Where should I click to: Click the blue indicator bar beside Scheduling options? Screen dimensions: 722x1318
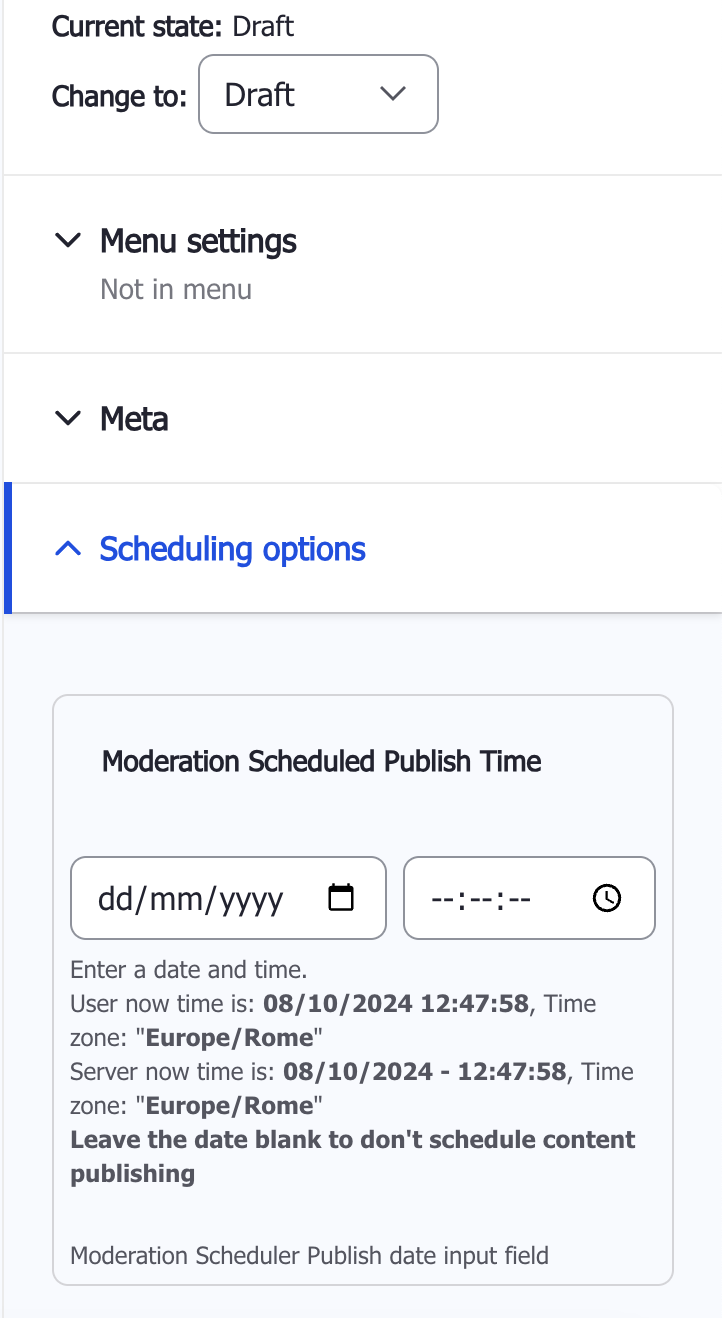coord(7,548)
